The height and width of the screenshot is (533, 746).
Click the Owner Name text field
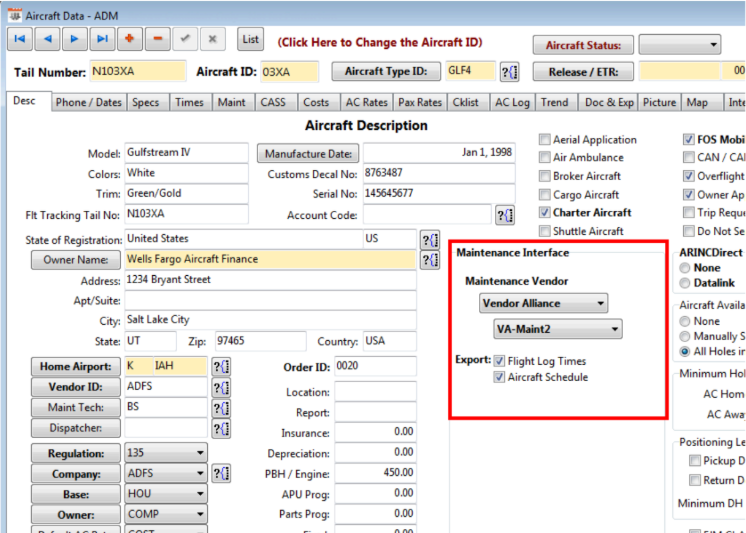[270, 259]
